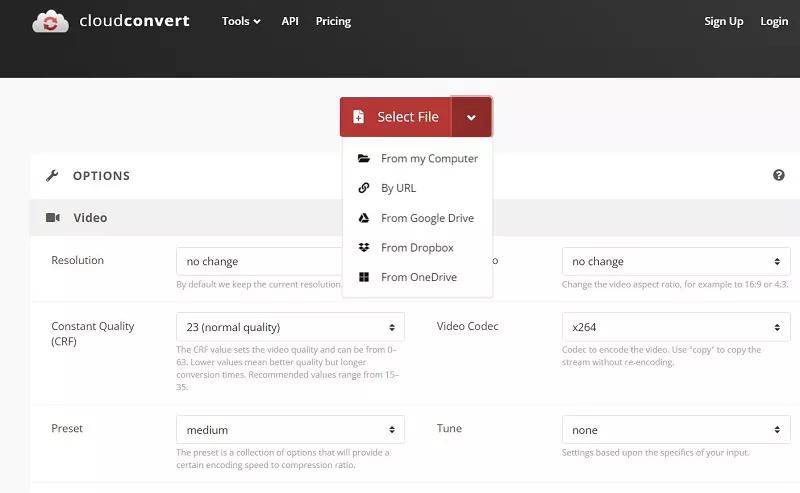Expand the Tune none dropdown
The width and height of the screenshot is (800, 493).
click(676, 430)
